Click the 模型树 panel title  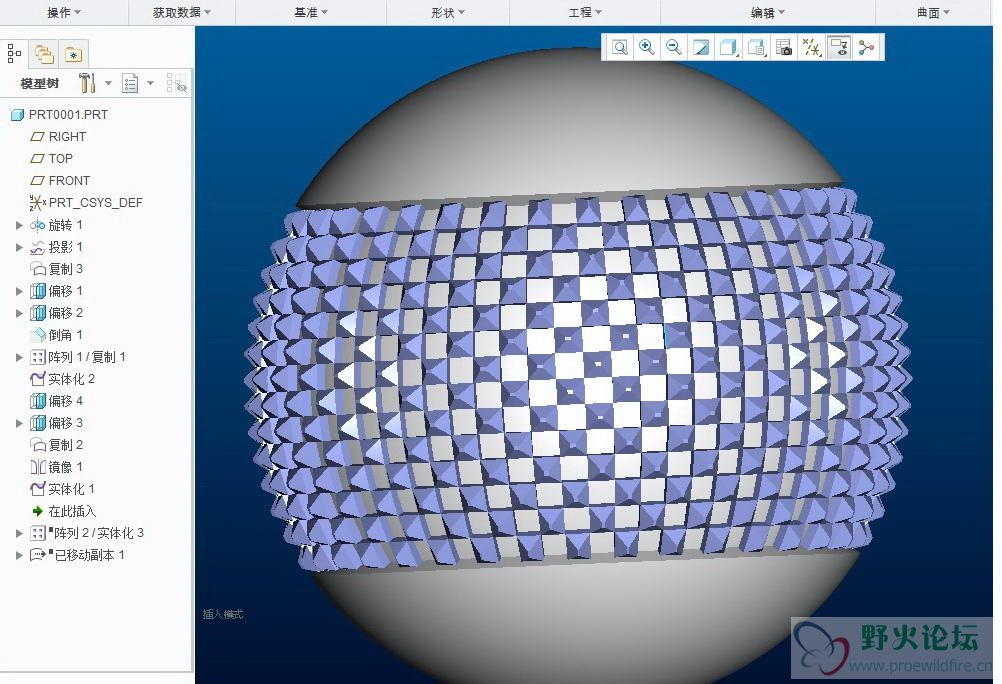[40, 84]
